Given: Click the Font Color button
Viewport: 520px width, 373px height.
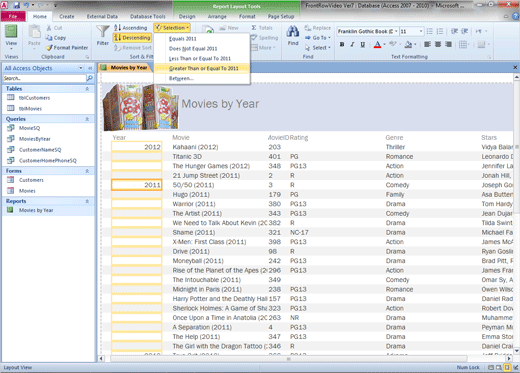Looking at the screenshot, I should coord(377,44).
